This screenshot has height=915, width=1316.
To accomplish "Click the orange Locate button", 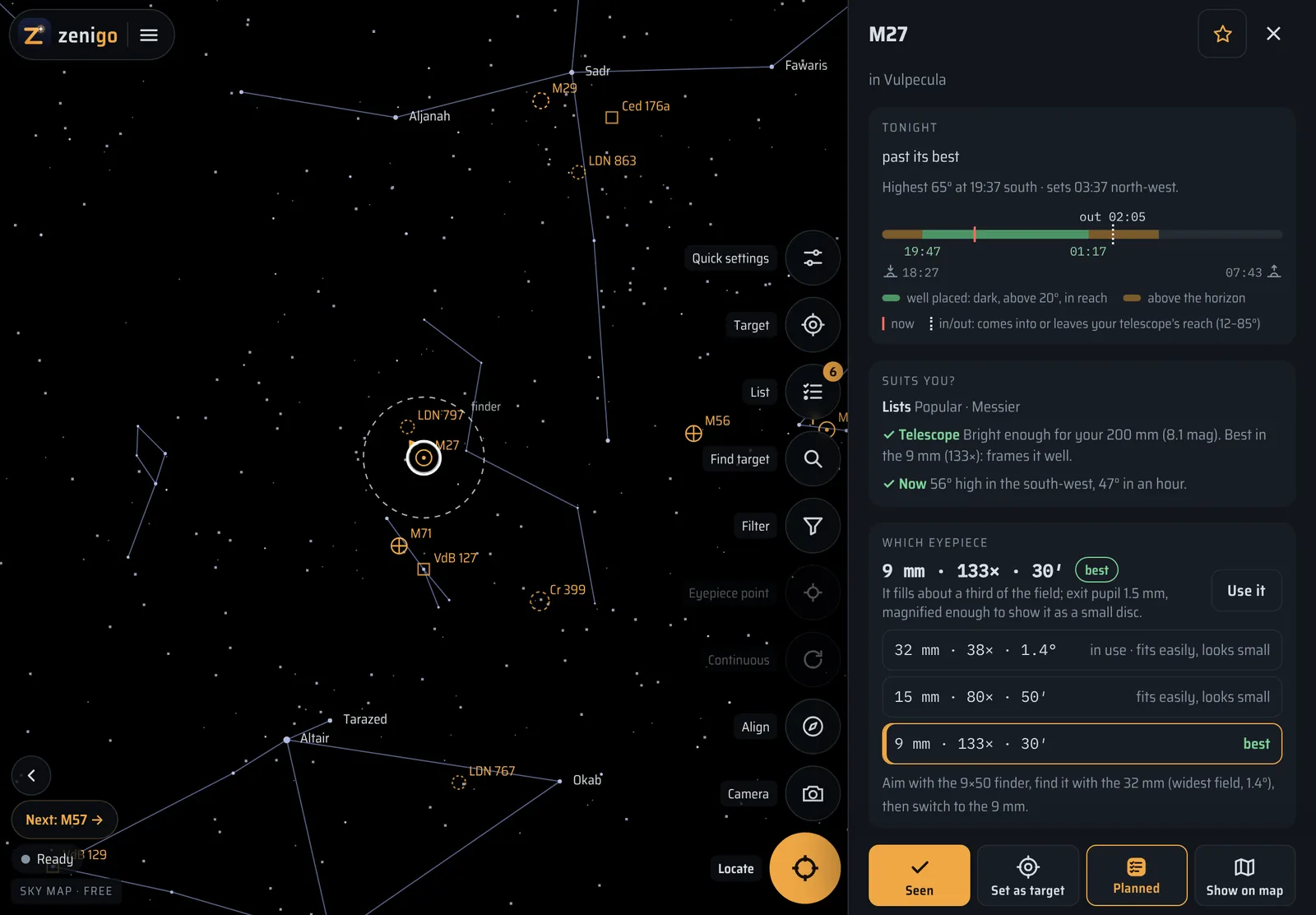I will [x=805, y=868].
